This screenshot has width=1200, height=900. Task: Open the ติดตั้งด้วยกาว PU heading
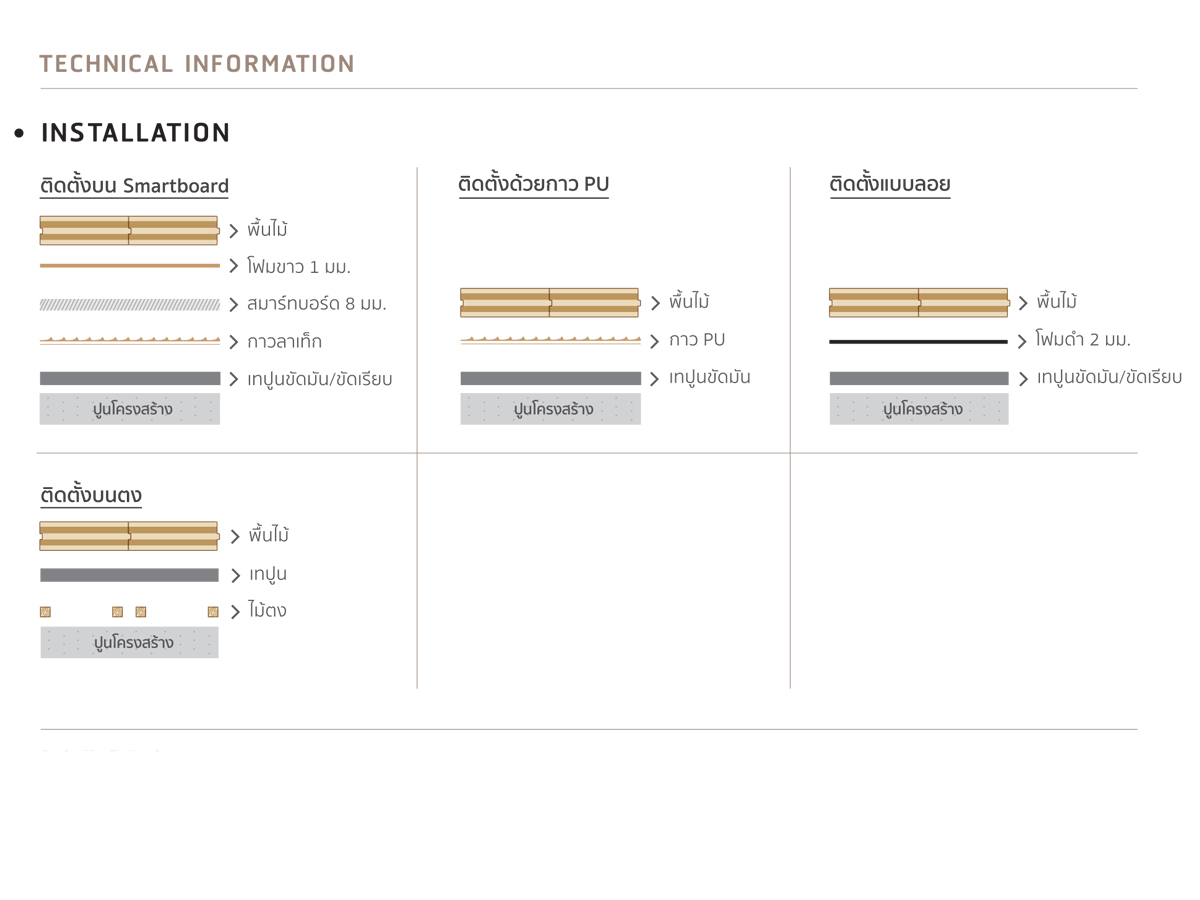[534, 184]
